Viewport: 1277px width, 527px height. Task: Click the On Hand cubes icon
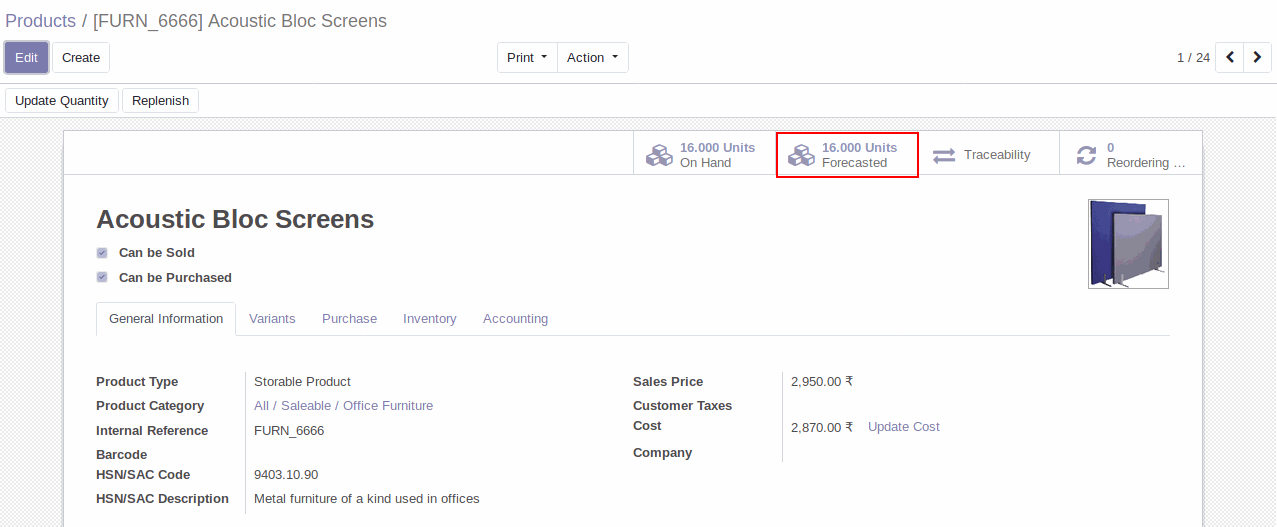tap(659, 155)
